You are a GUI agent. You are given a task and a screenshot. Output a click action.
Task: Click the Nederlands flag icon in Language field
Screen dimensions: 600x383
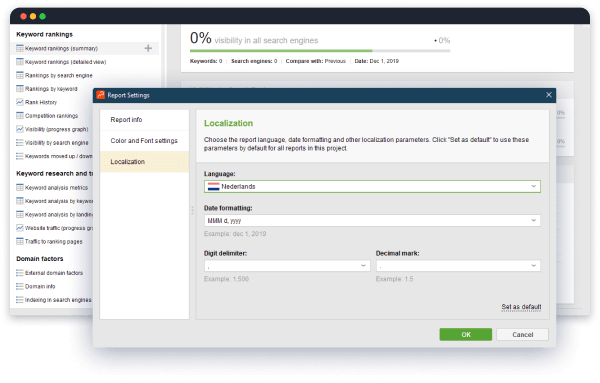(213, 186)
